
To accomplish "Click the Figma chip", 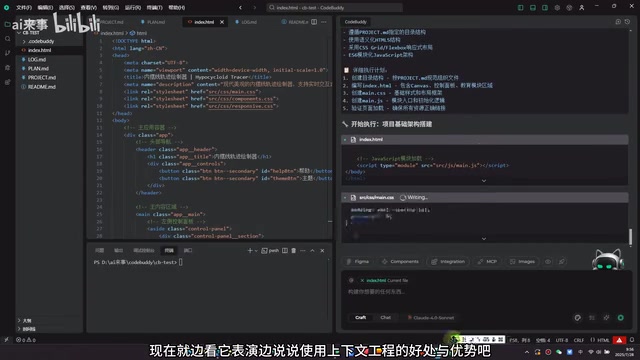I will [x=358, y=262].
